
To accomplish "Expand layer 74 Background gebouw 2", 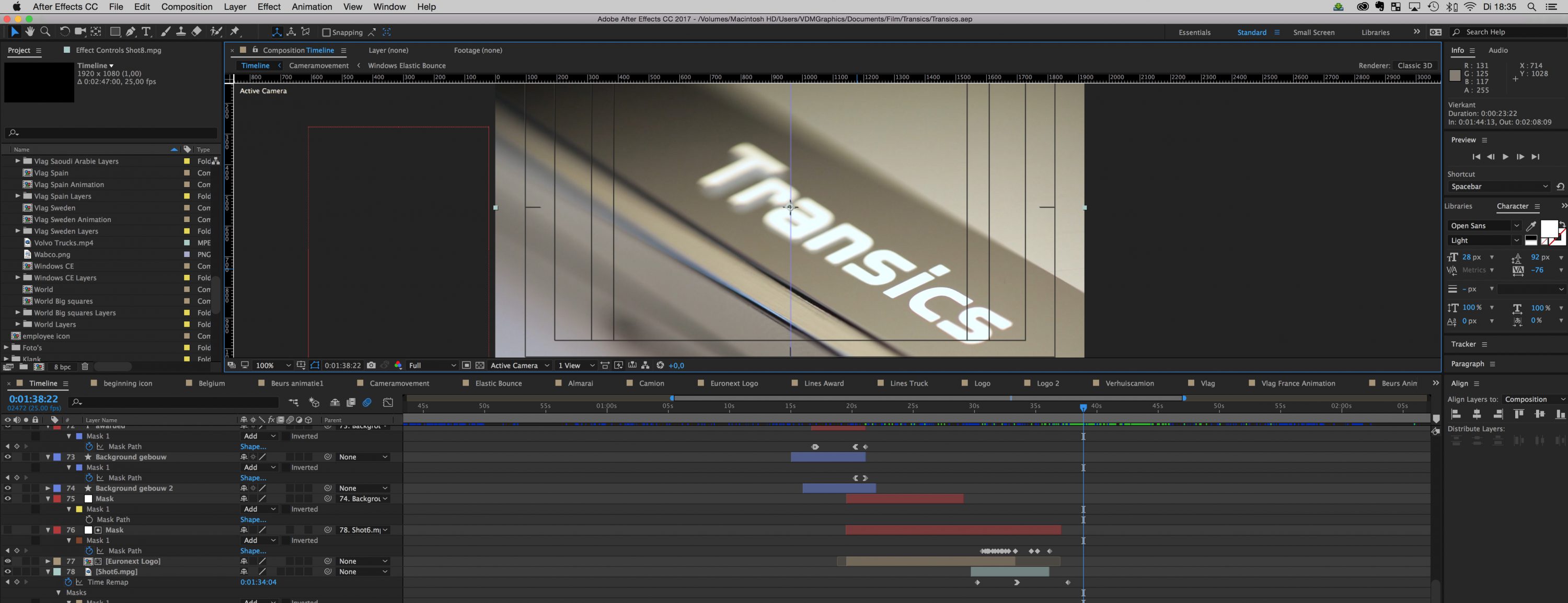I will pyautogui.click(x=48, y=488).
